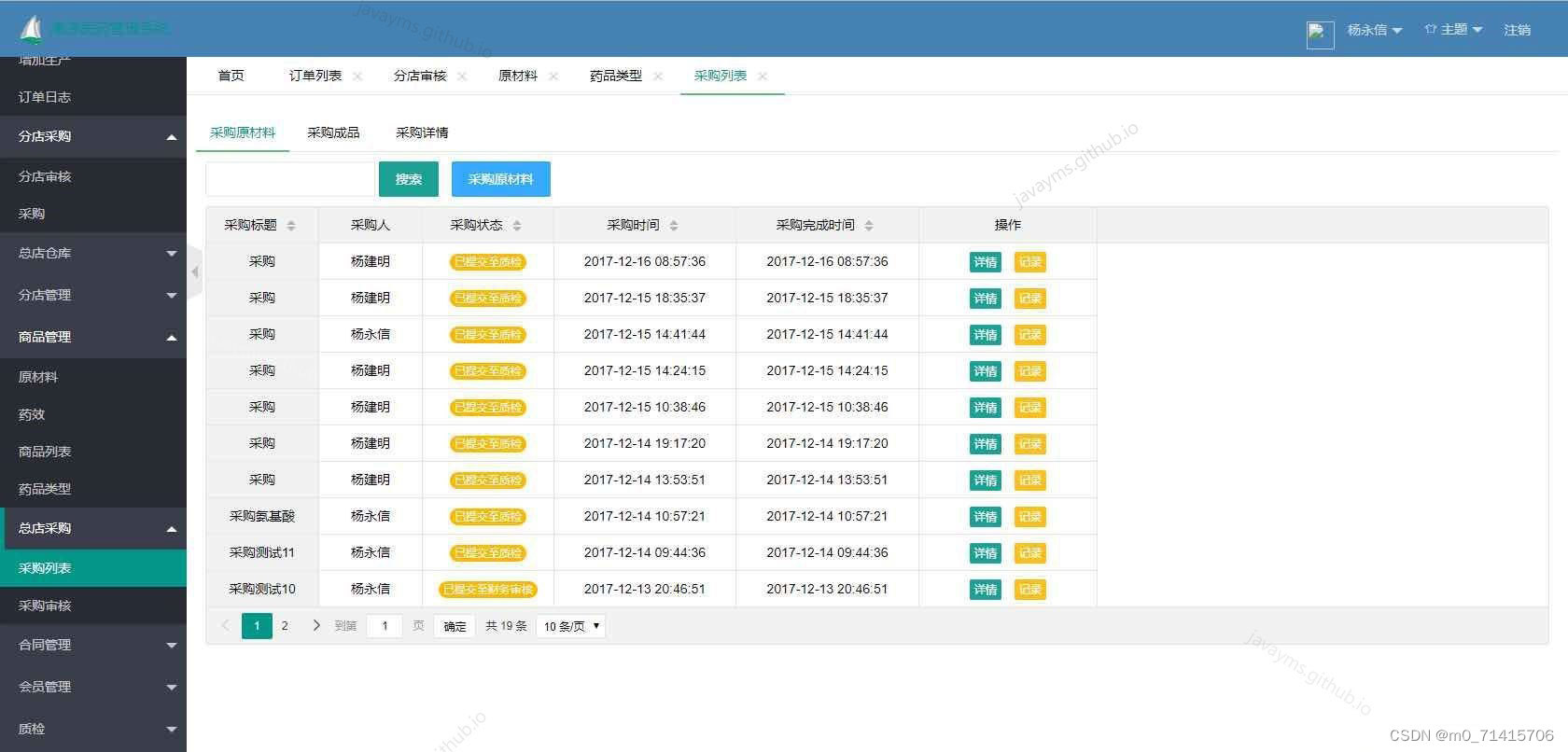Close the 采购列表 tab
This screenshot has height=752, width=1568.
763,77
